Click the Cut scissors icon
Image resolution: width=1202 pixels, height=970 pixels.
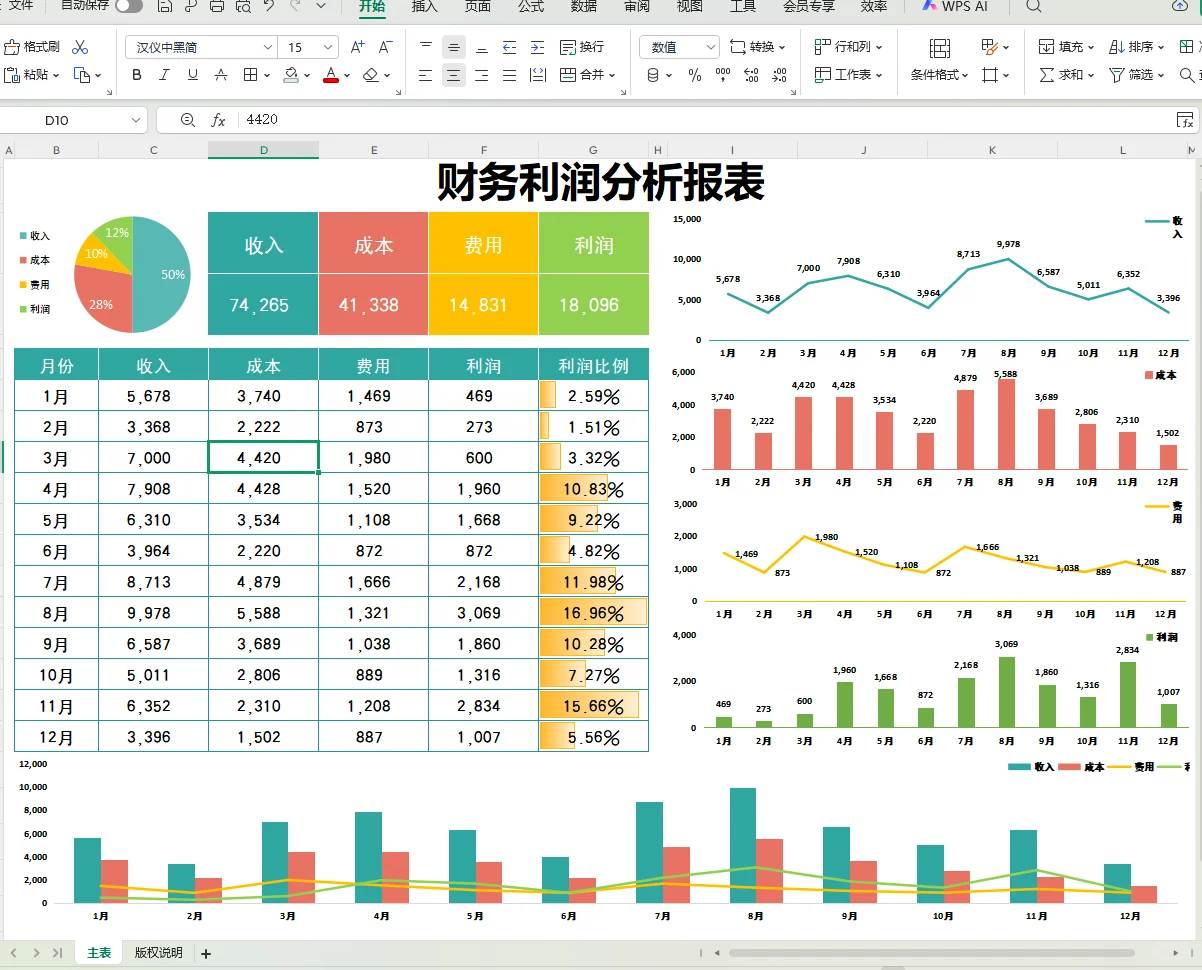point(81,47)
